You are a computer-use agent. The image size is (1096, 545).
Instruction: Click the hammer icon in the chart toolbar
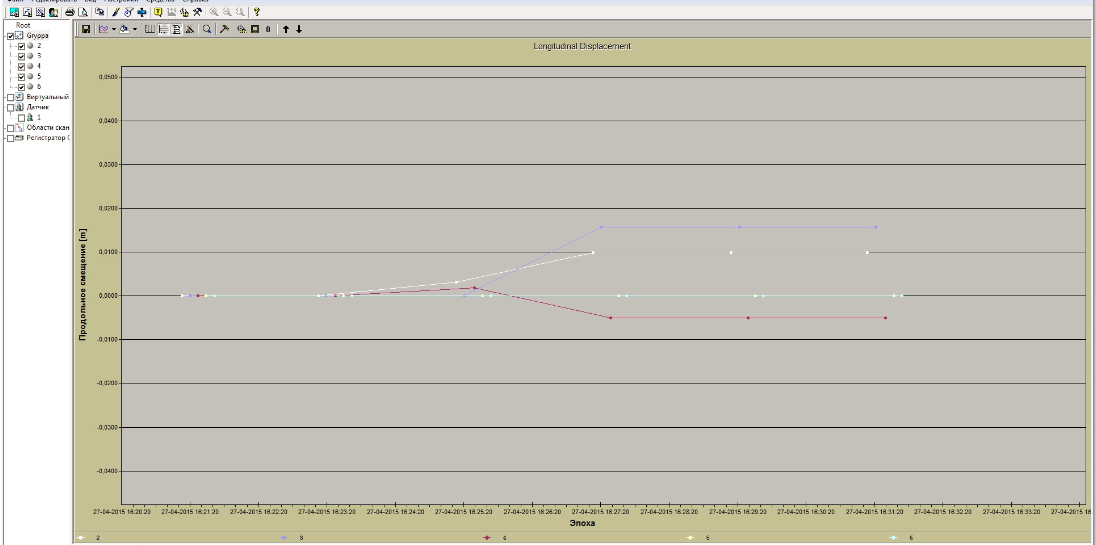click(224, 29)
